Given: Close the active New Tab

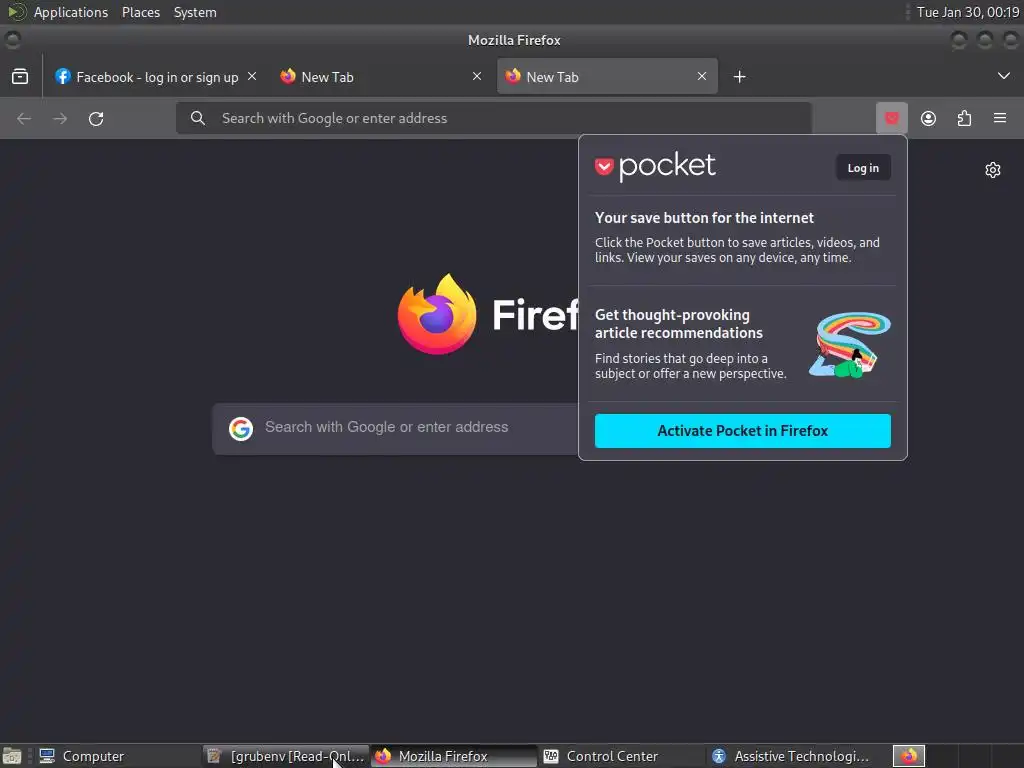Looking at the screenshot, I should click(x=701, y=76).
